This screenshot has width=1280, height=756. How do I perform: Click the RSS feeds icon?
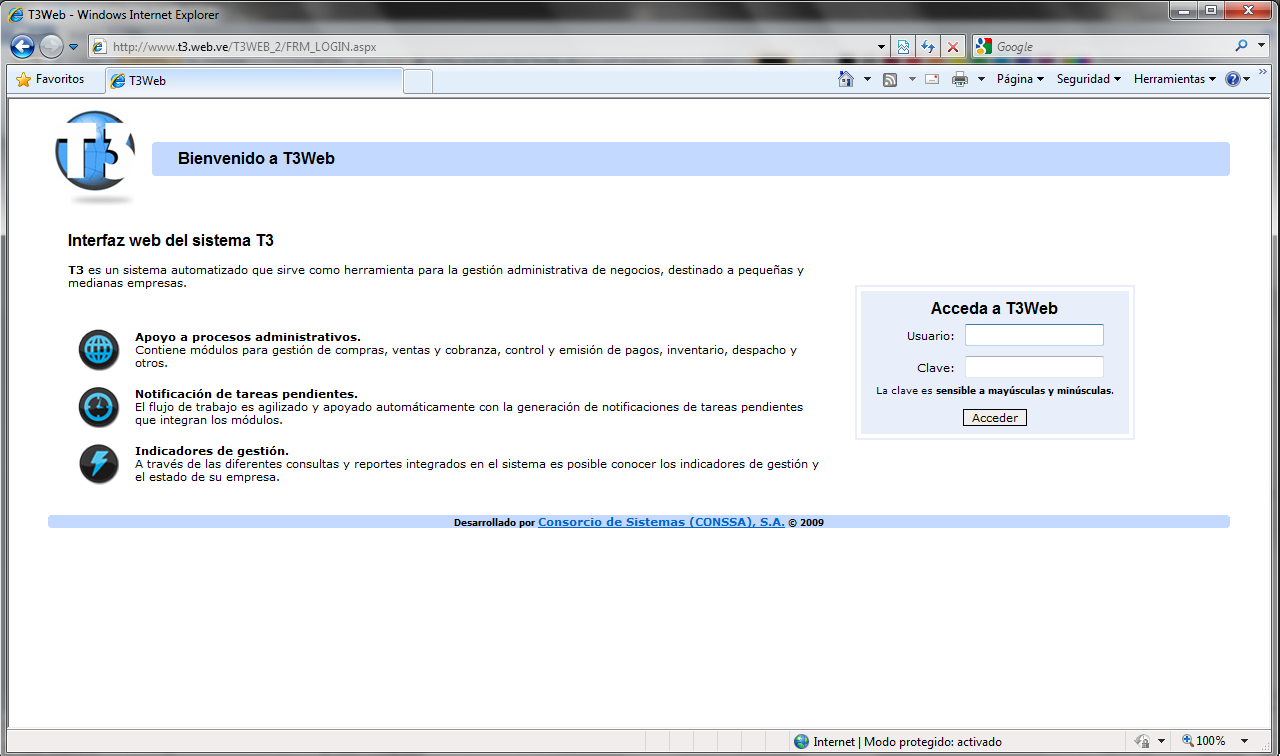click(x=890, y=79)
